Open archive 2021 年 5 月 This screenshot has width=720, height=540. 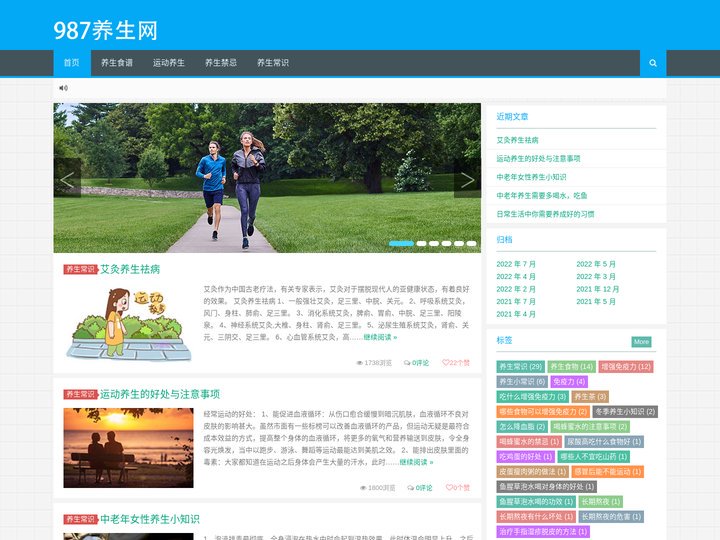click(x=596, y=301)
